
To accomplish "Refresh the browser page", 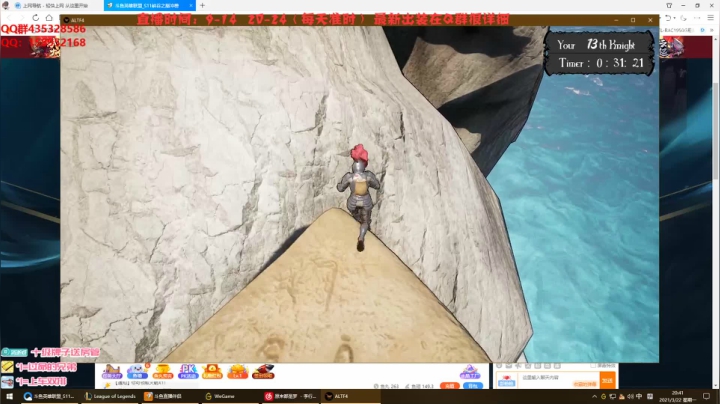I will pyautogui.click(x=35, y=18).
